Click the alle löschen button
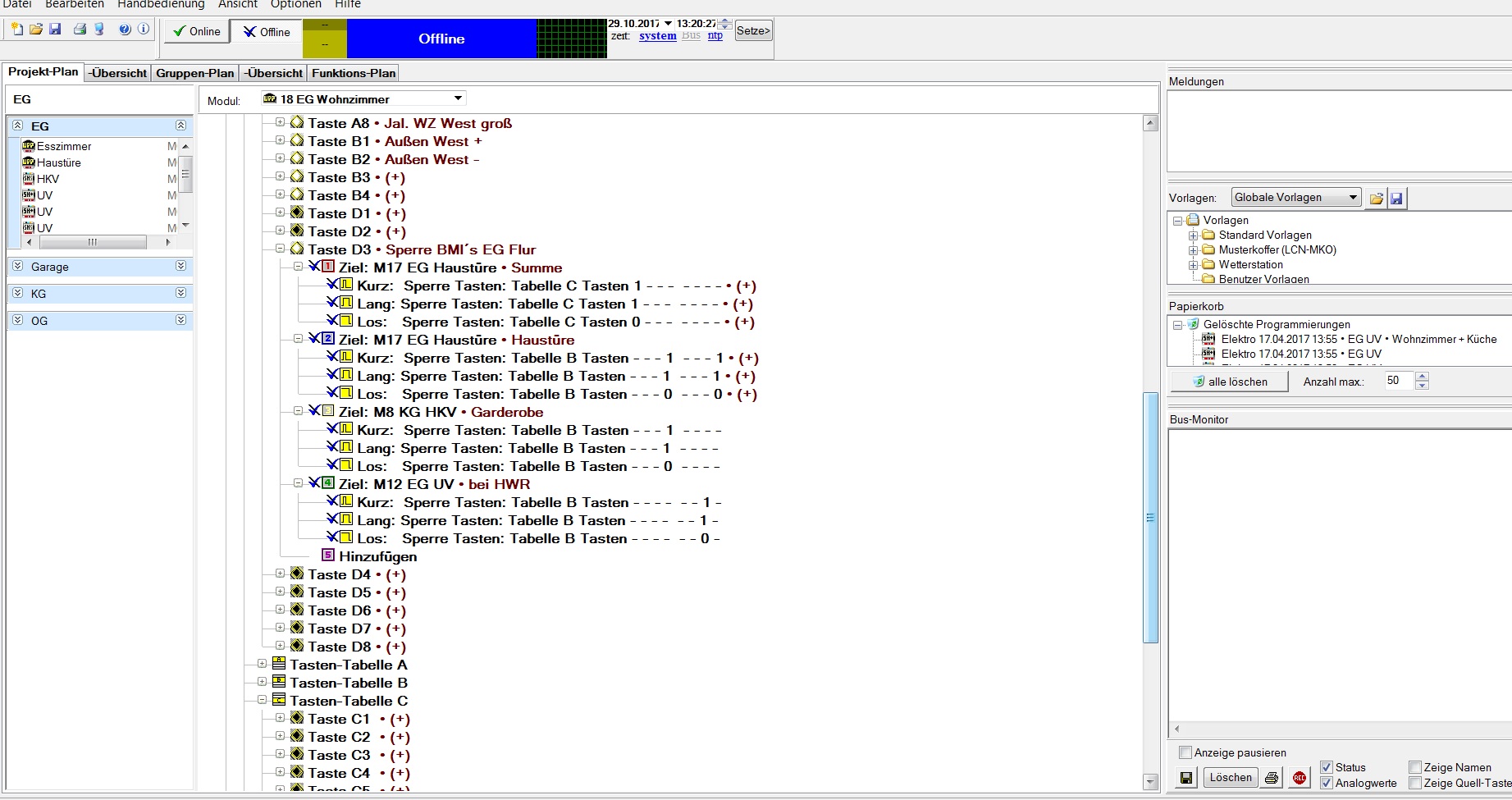This screenshot has width=1512, height=800. point(1229,382)
